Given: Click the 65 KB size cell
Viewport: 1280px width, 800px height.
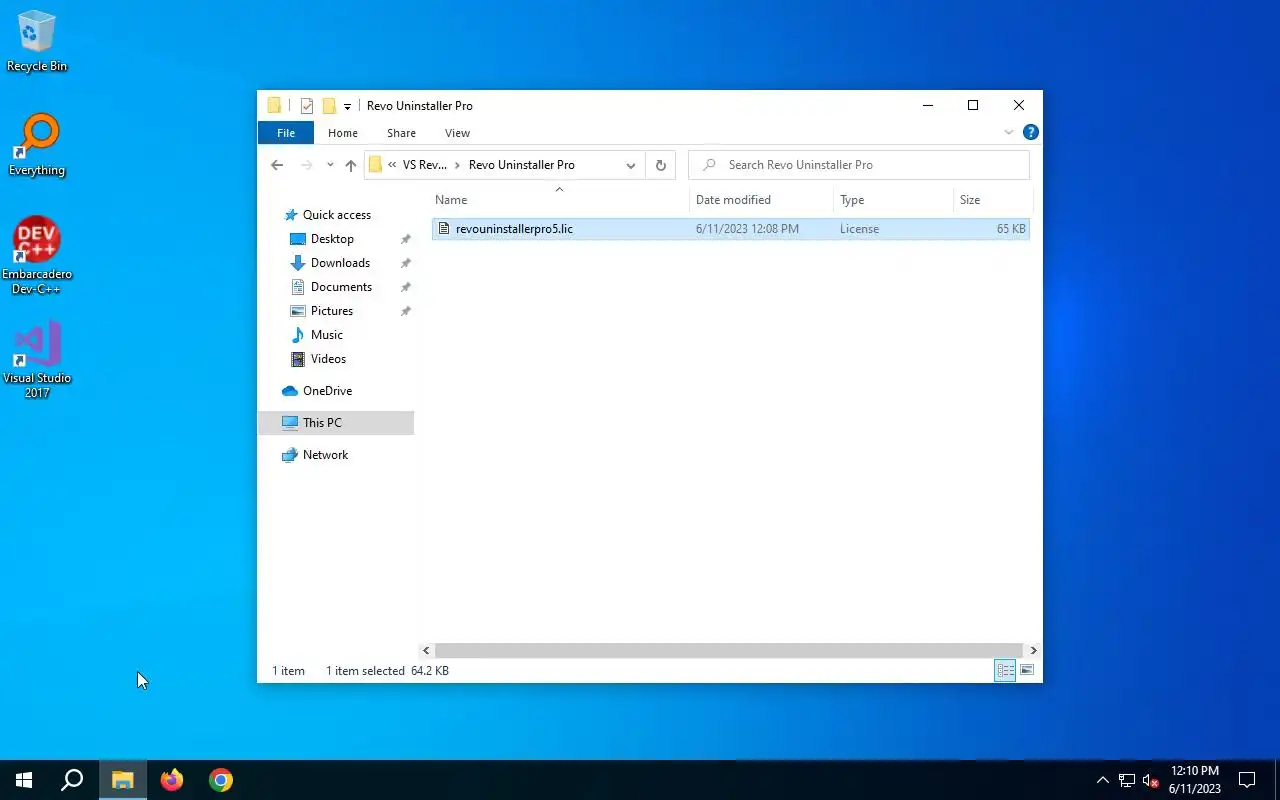Looking at the screenshot, I should point(1011,229).
